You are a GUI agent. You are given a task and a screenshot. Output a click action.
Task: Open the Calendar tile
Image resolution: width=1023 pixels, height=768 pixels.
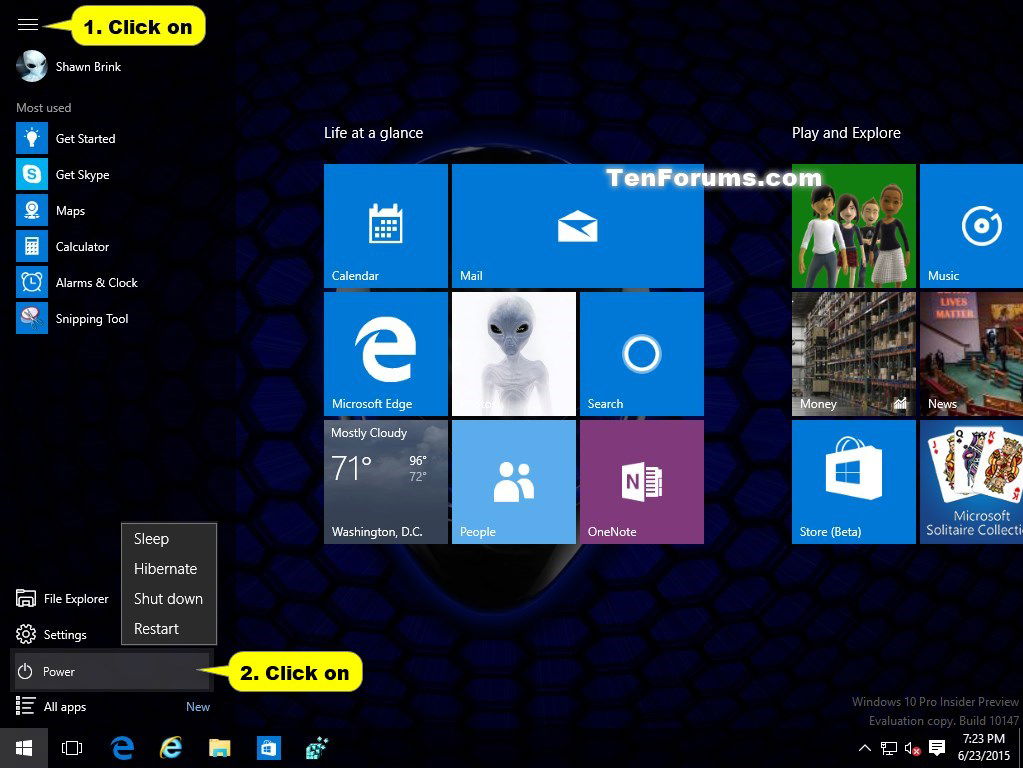click(386, 226)
